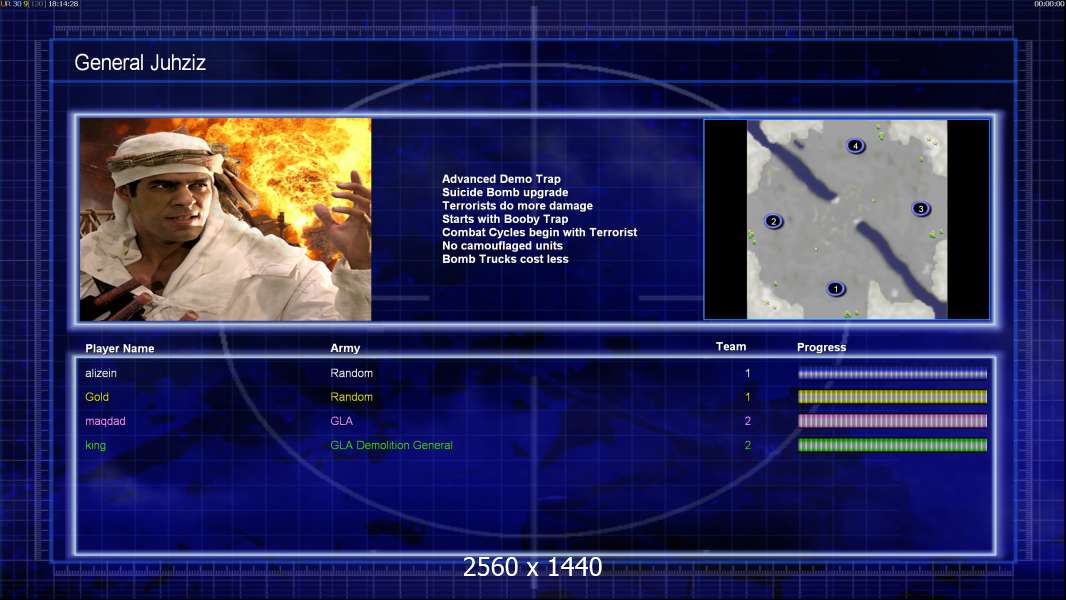Click team number in maqdad's row
Screen dimensions: 1066x600
pyautogui.click(x=747, y=421)
